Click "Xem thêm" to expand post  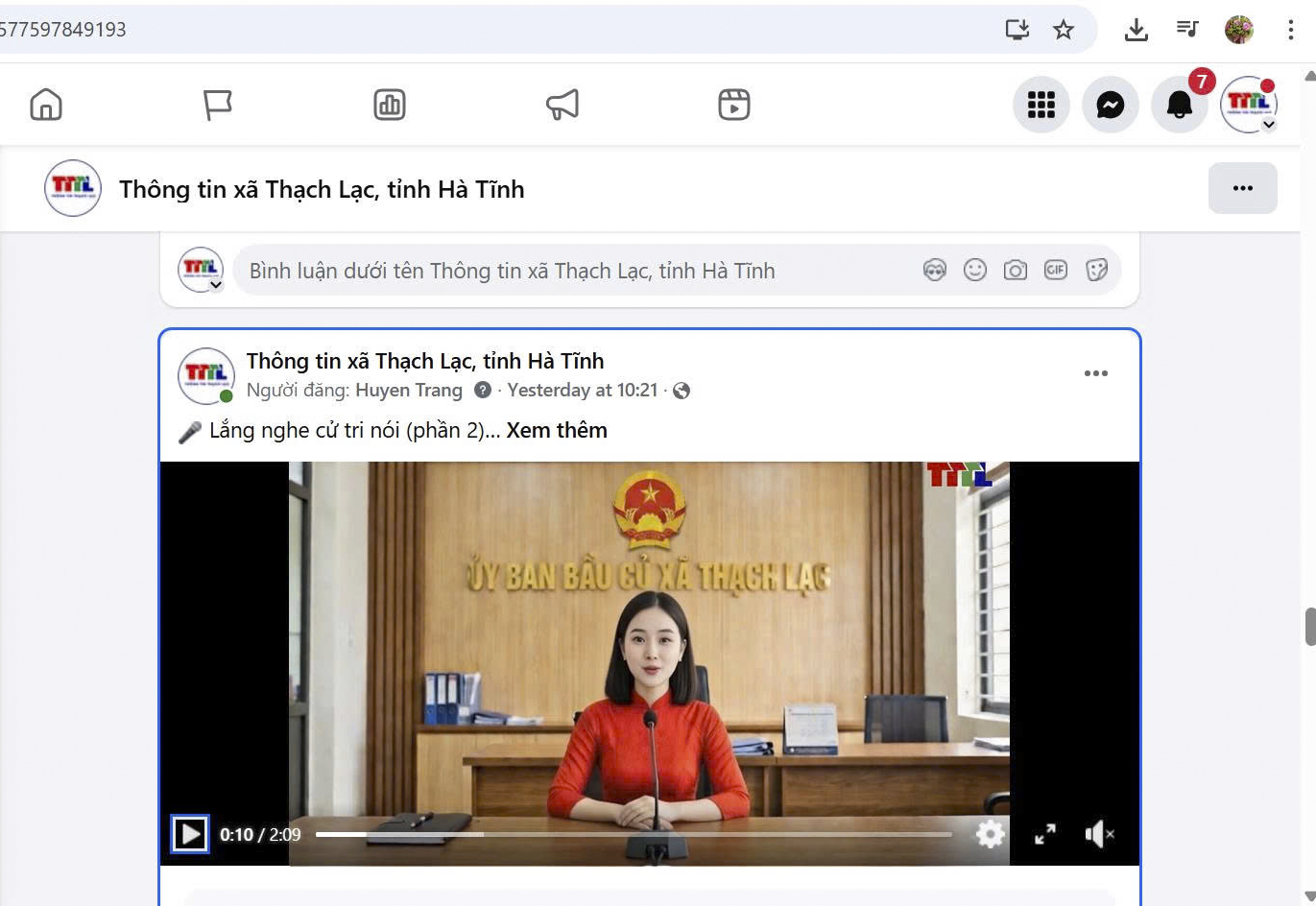(x=557, y=431)
